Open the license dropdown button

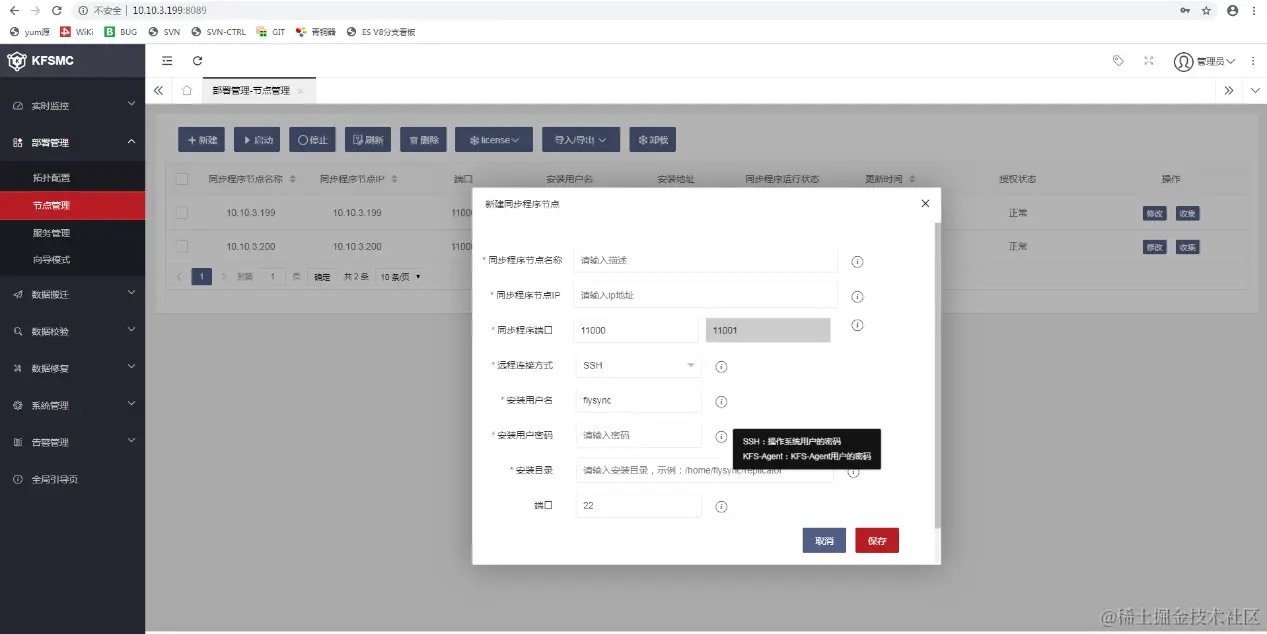(x=494, y=140)
